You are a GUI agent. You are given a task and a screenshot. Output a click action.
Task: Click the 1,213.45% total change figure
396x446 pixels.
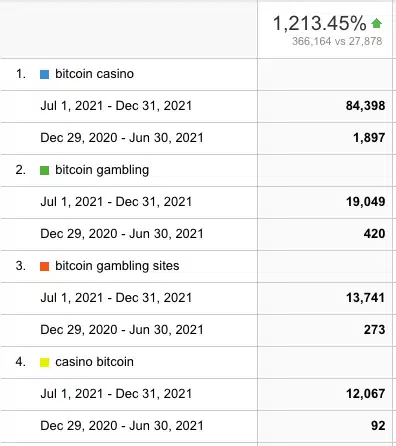tap(319, 23)
